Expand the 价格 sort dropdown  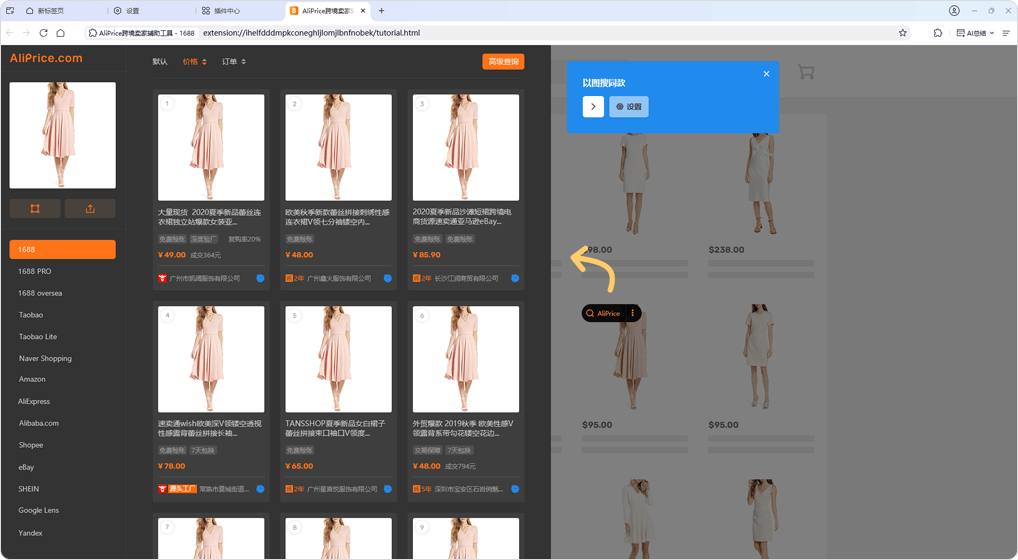(x=194, y=62)
